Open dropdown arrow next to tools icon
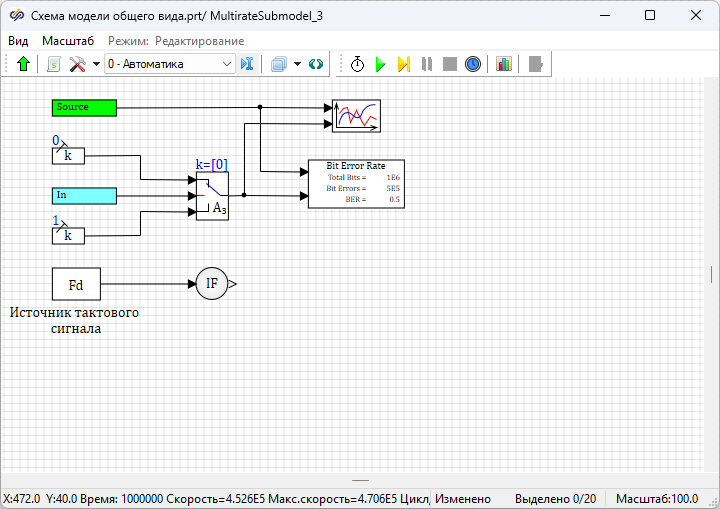 pos(96,64)
